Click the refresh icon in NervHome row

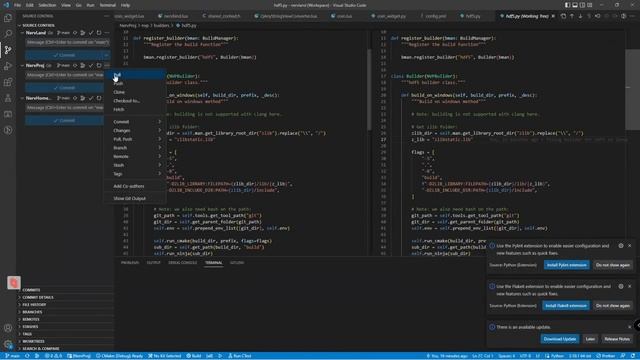click(x=99, y=98)
